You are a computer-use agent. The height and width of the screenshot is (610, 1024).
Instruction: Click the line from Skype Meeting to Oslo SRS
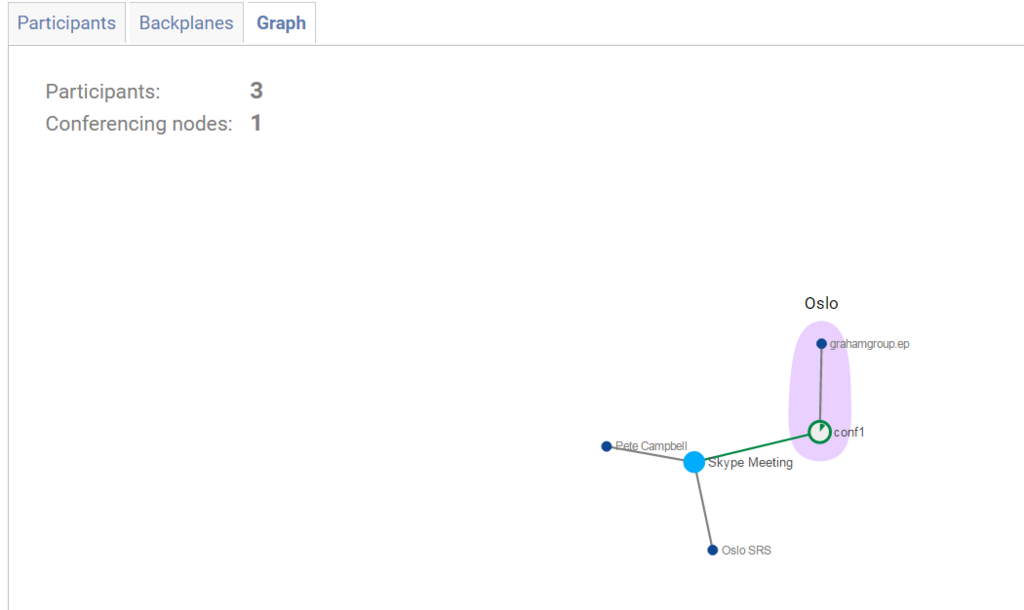704,508
